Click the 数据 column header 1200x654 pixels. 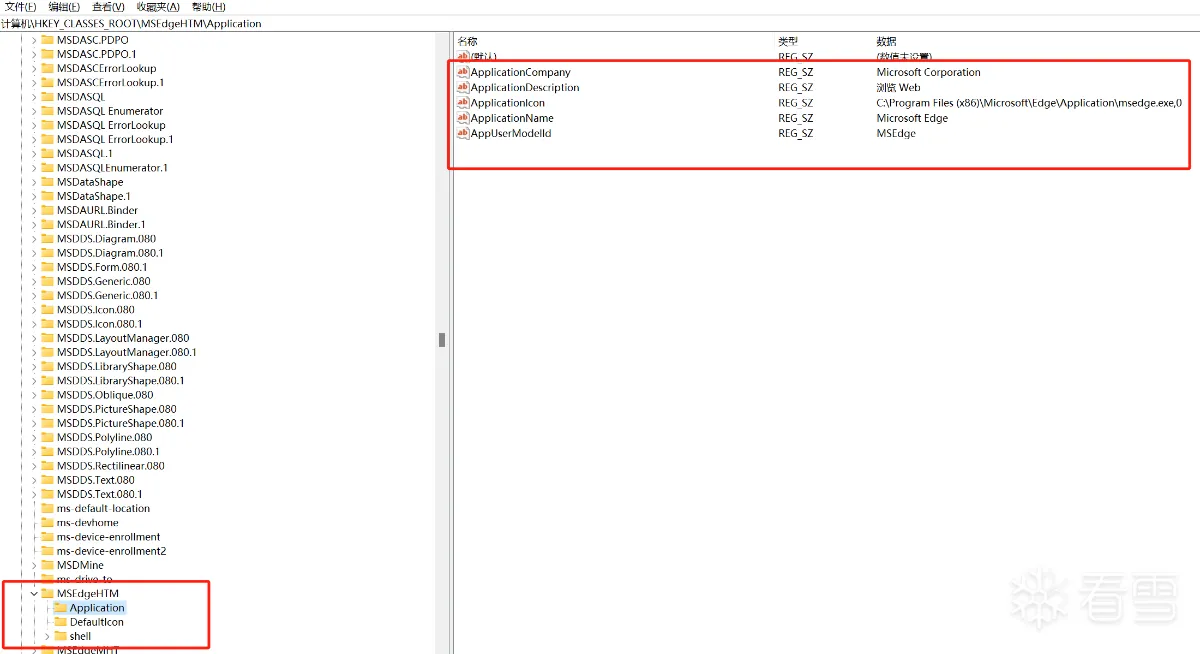pyautogui.click(x=886, y=41)
